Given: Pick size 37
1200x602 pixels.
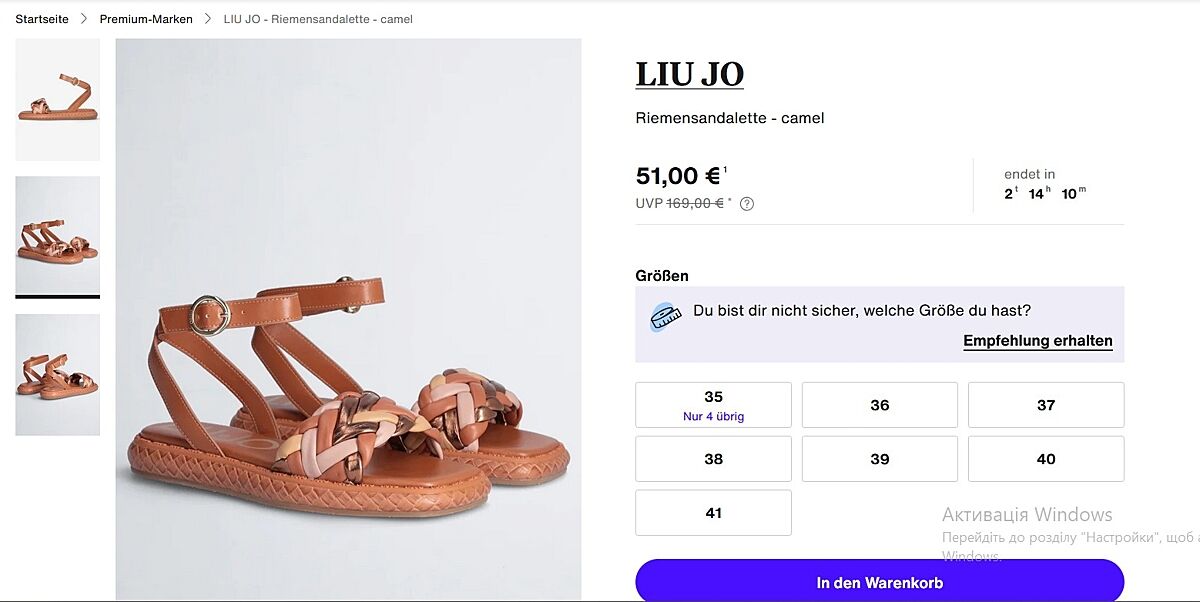Looking at the screenshot, I should (1045, 405).
